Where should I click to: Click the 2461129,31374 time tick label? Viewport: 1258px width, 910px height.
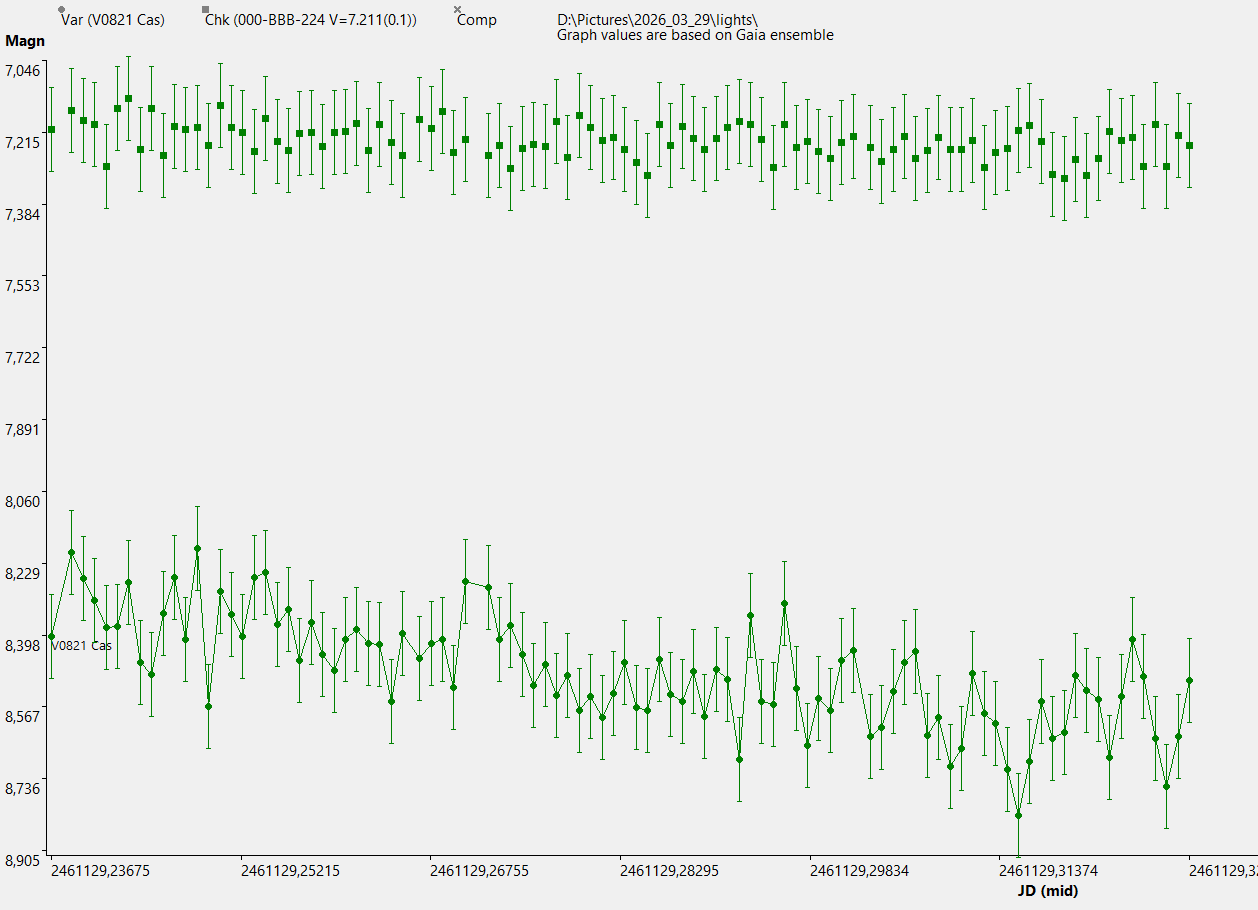[x=1049, y=871]
